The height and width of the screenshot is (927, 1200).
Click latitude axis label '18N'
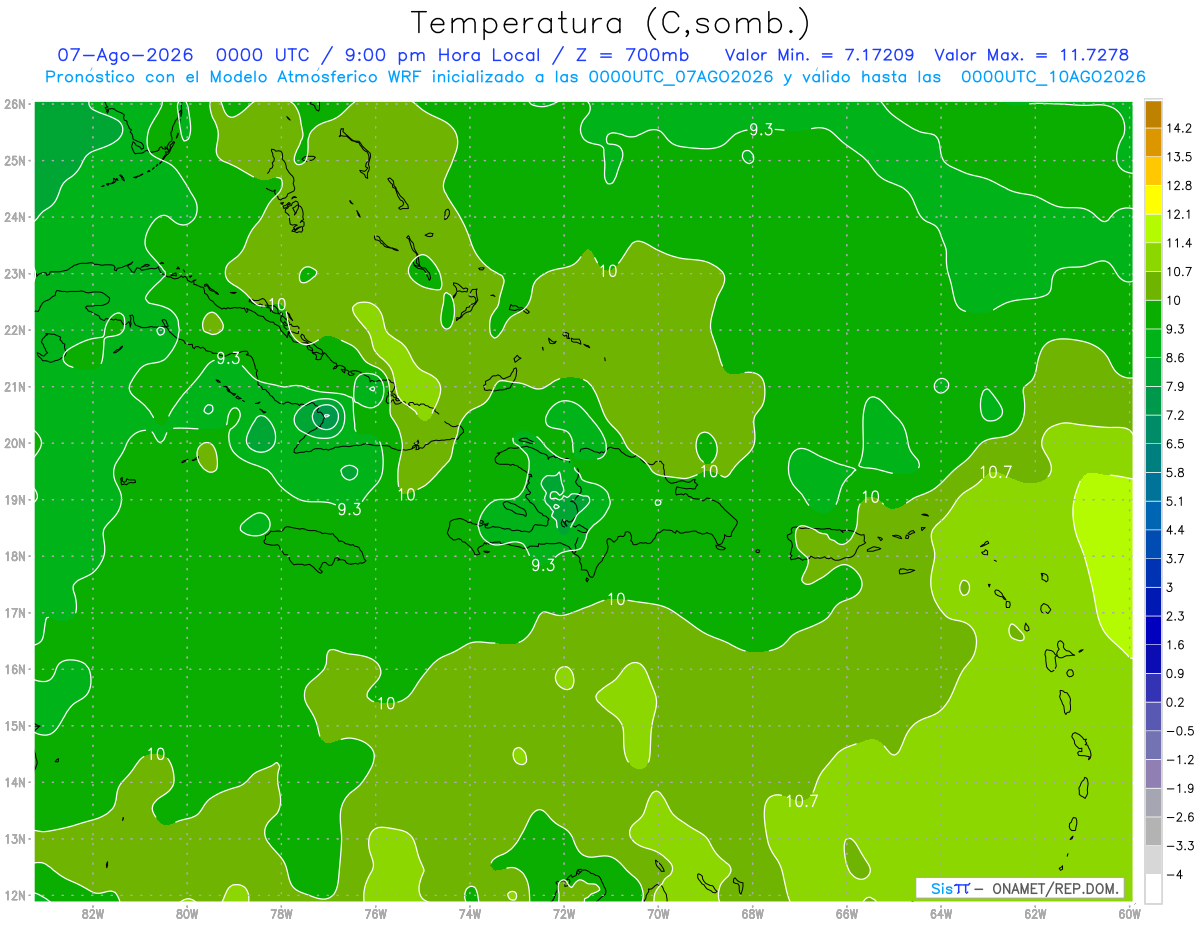(x=15, y=556)
